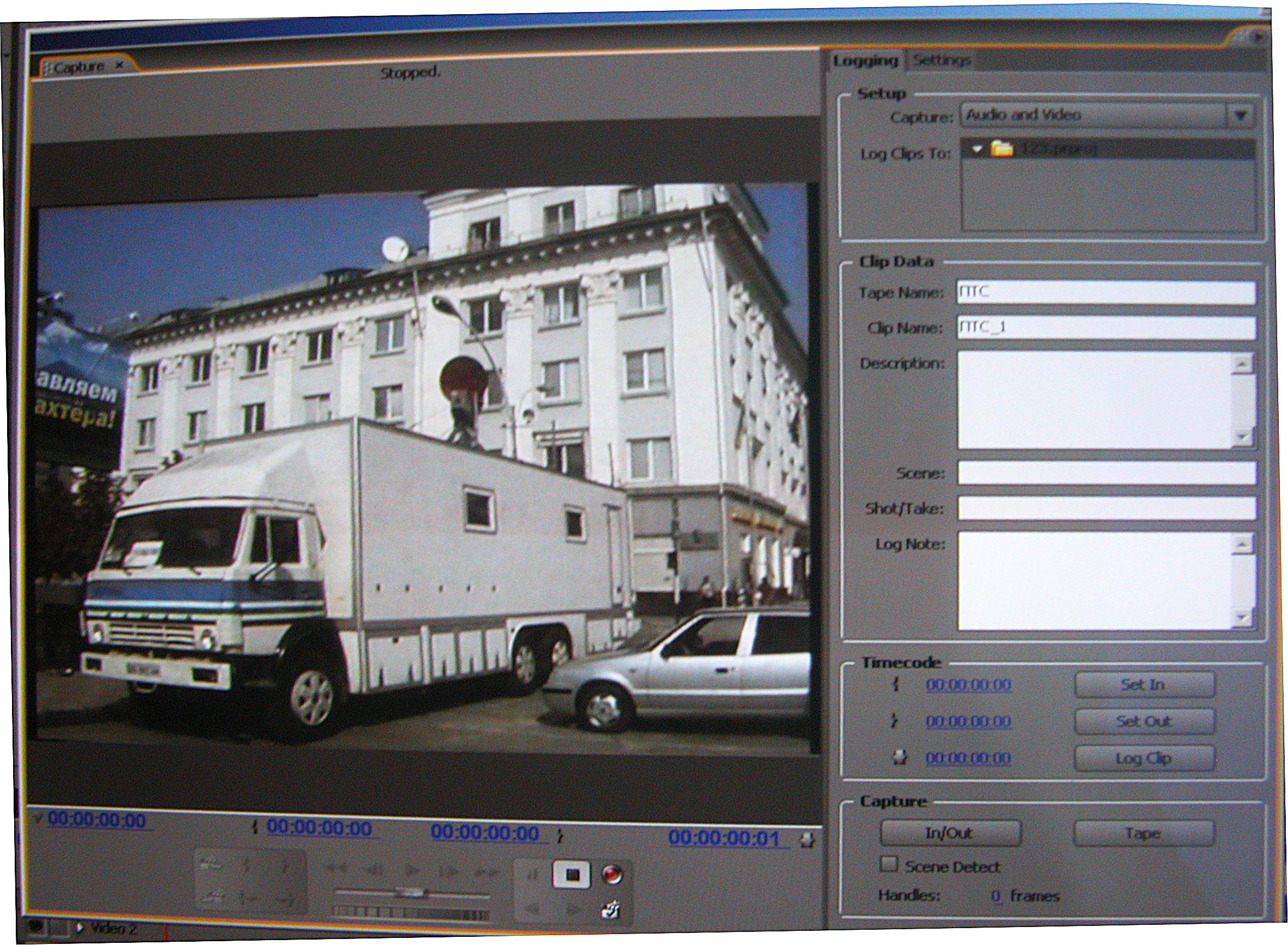1288x945 pixels.
Task: Select the Logging tab
Action: point(865,60)
